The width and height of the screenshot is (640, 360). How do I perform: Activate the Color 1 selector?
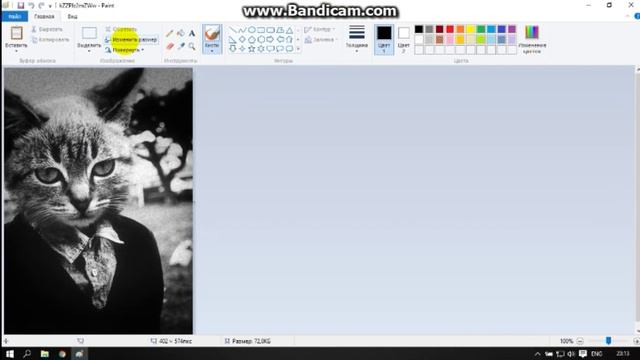(384, 40)
